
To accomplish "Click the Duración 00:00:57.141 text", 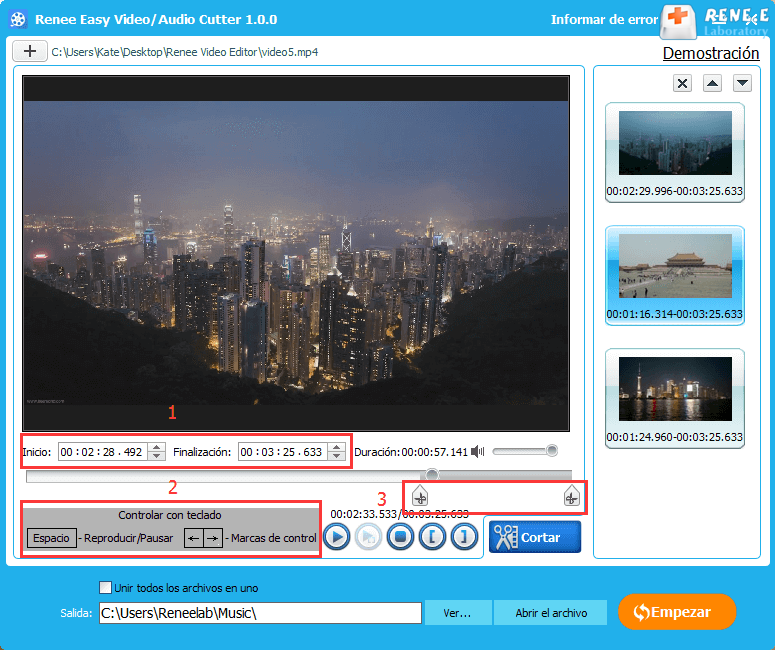I will click(x=411, y=452).
